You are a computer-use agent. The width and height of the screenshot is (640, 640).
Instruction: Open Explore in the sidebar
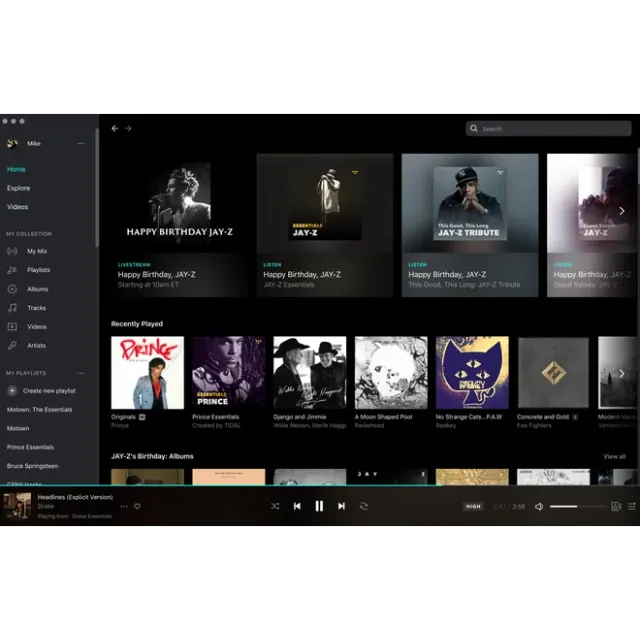click(x=18, y=188)
